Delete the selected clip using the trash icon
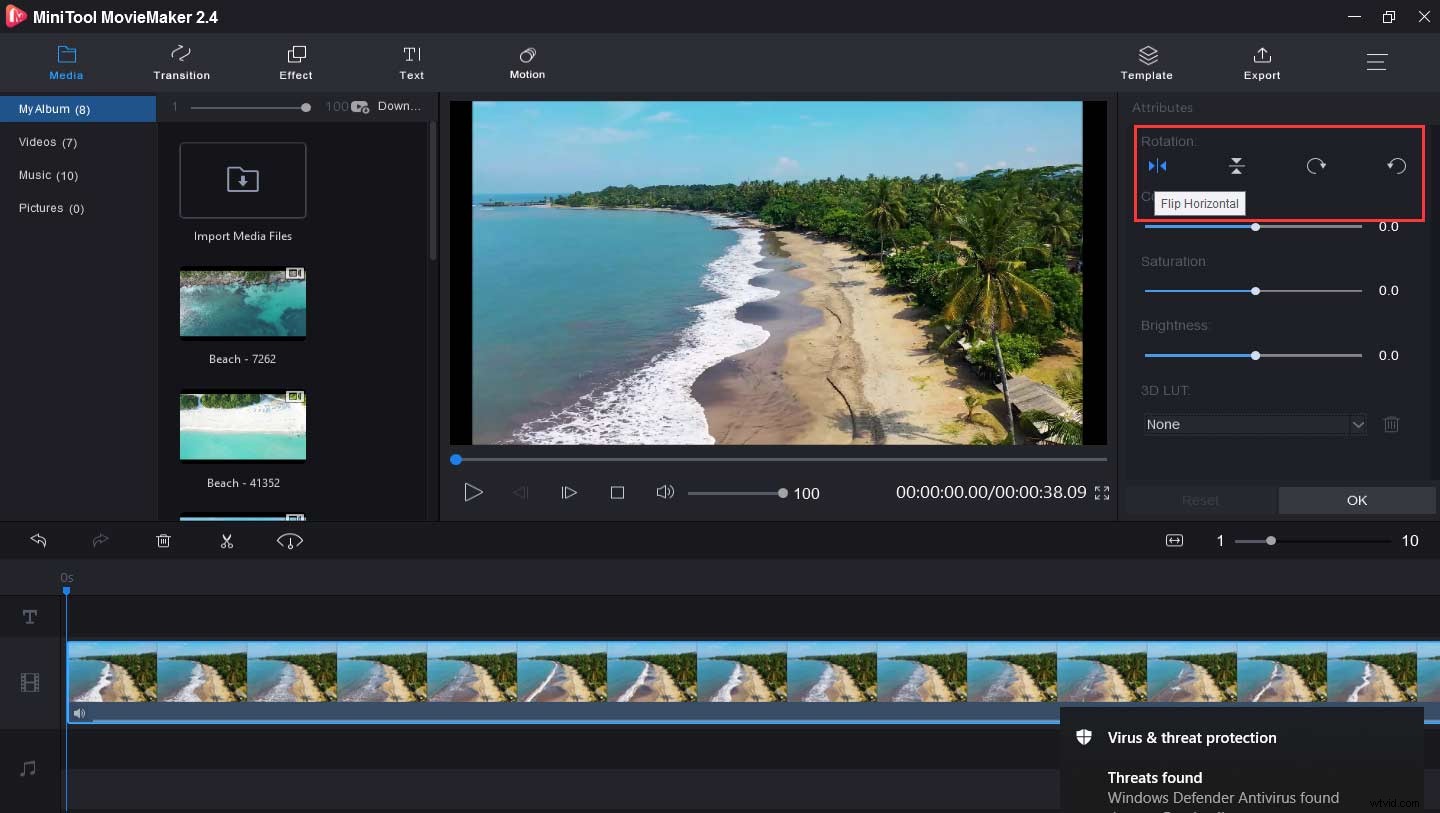 [x=163, y=540]
